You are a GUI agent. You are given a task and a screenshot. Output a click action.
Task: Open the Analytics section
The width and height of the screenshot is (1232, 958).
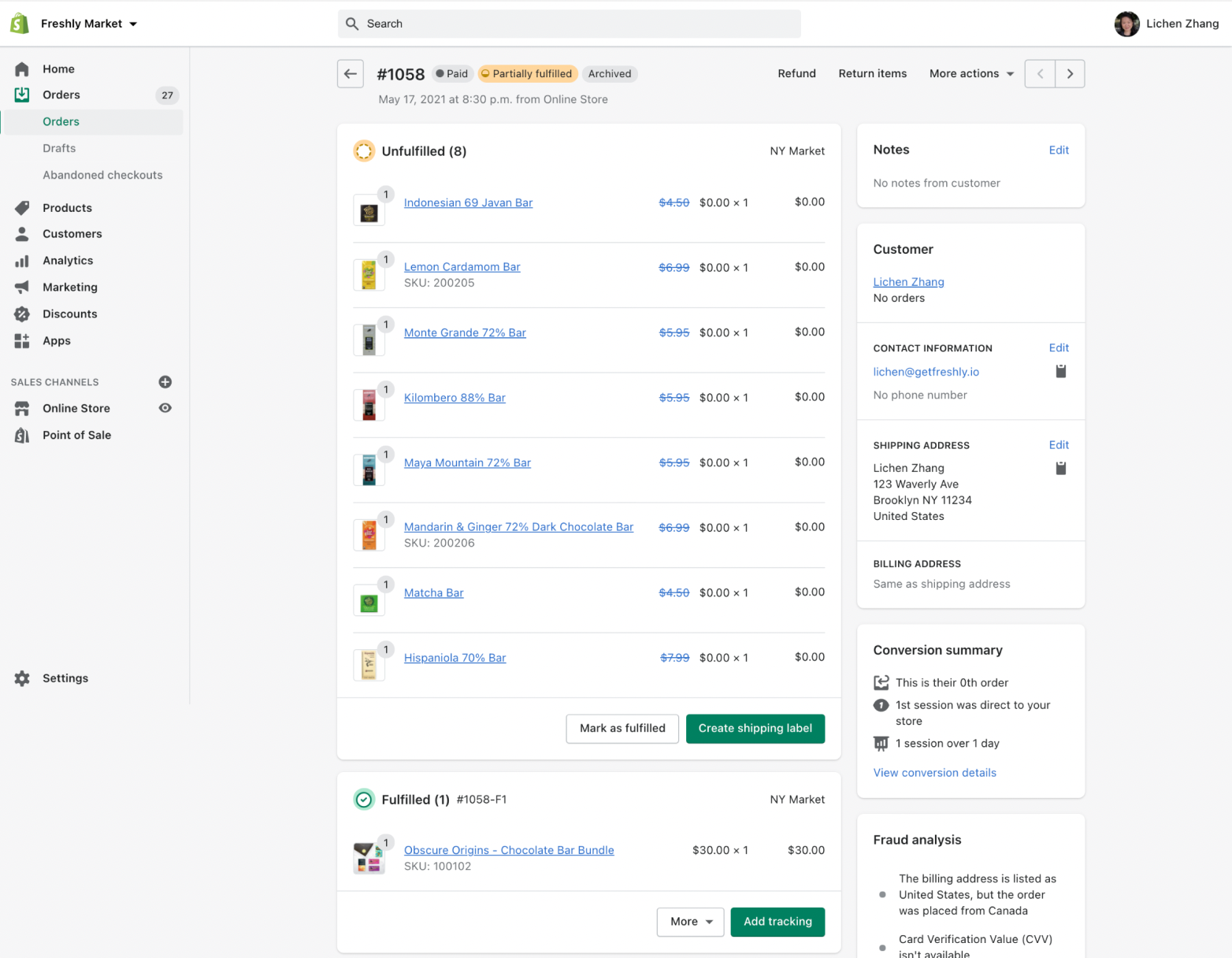point(68,261)
